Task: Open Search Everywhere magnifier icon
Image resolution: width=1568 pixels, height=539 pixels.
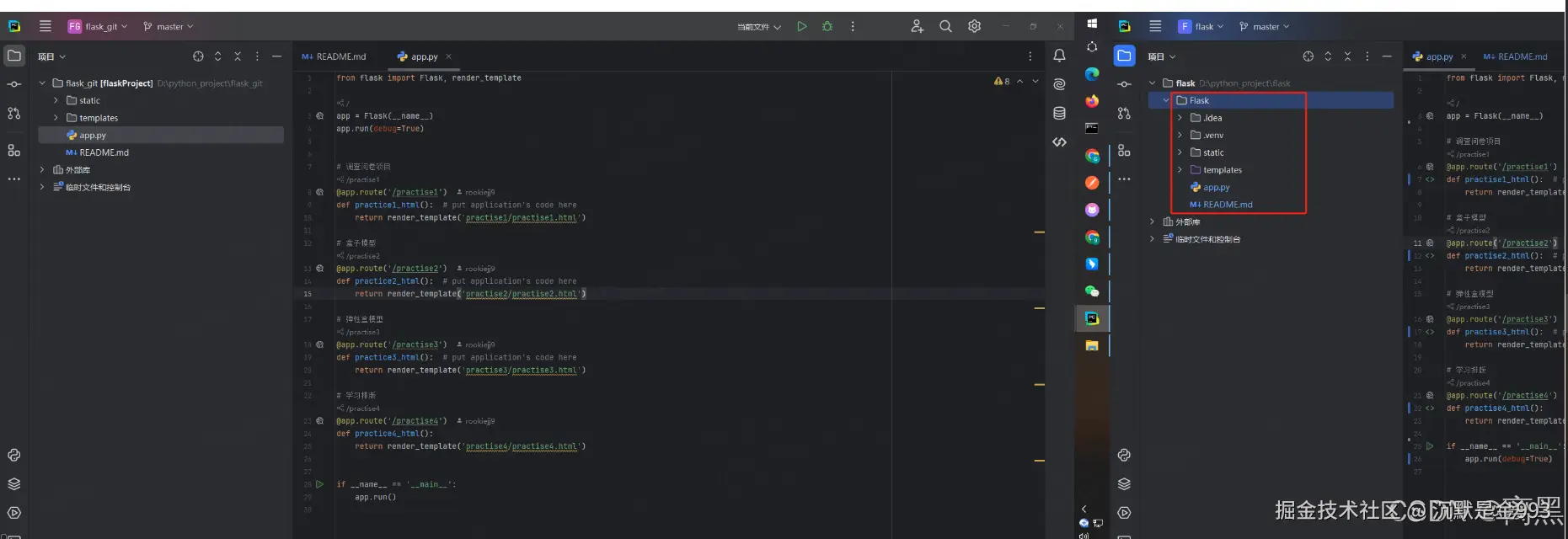Action: point(946,26)
